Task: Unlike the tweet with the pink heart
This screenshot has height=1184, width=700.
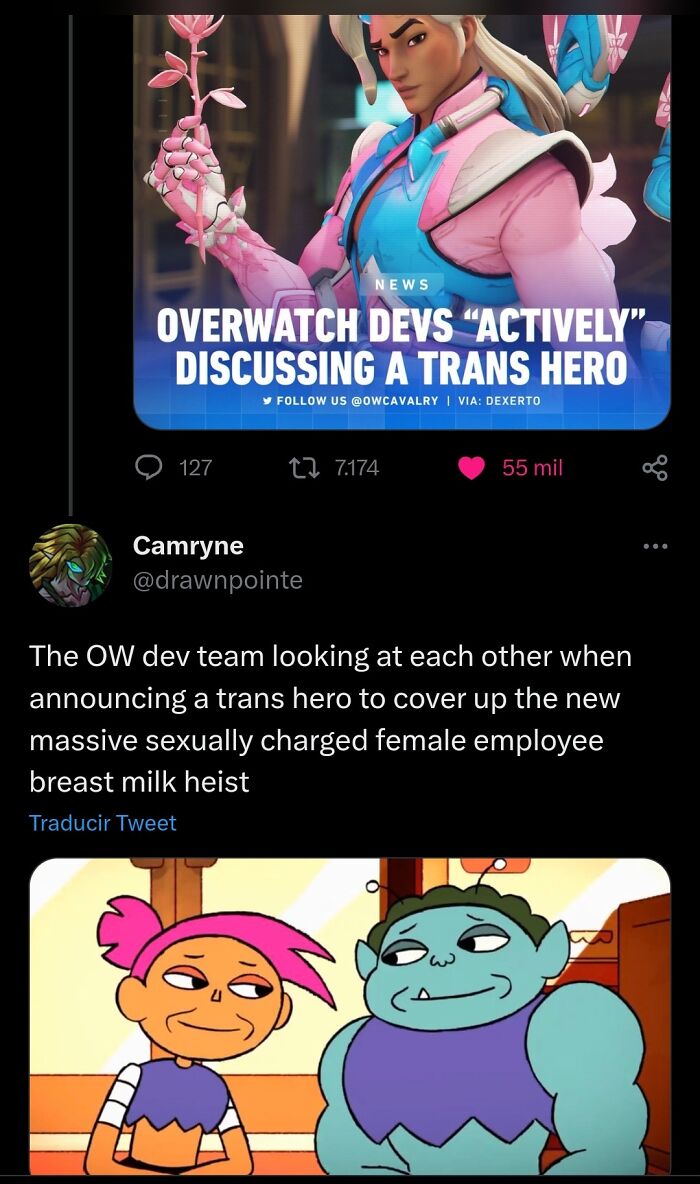Action: click(471, 468)
